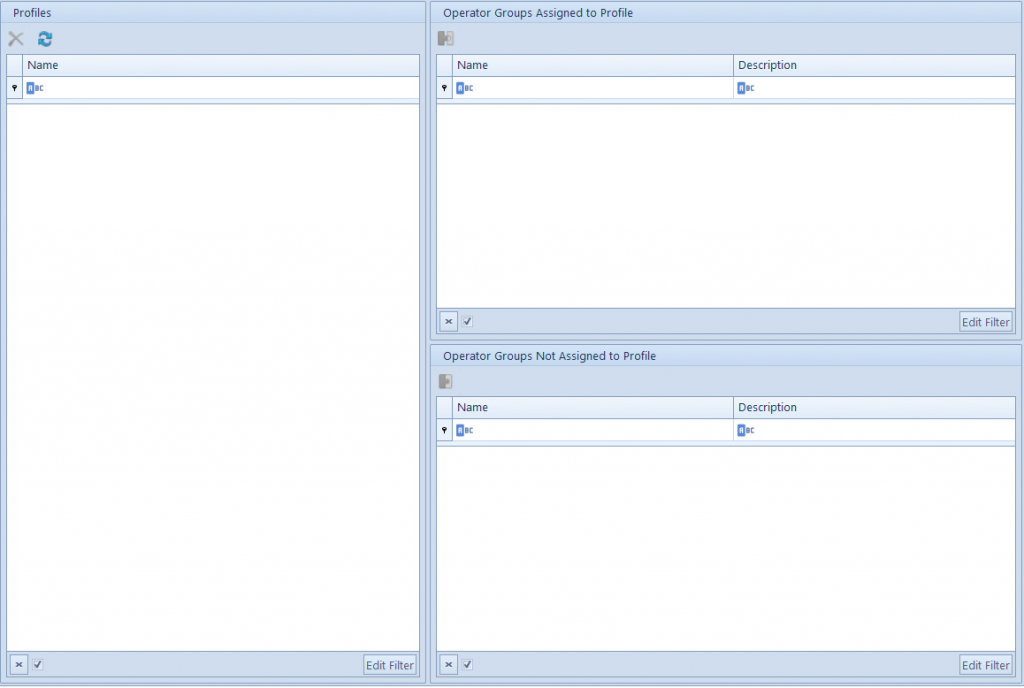The height and width of the screenshot is (688, 1024).
Task: Click the filter key icon in Operator Groups Not Assigned
Action: click(x=444, y=430)
